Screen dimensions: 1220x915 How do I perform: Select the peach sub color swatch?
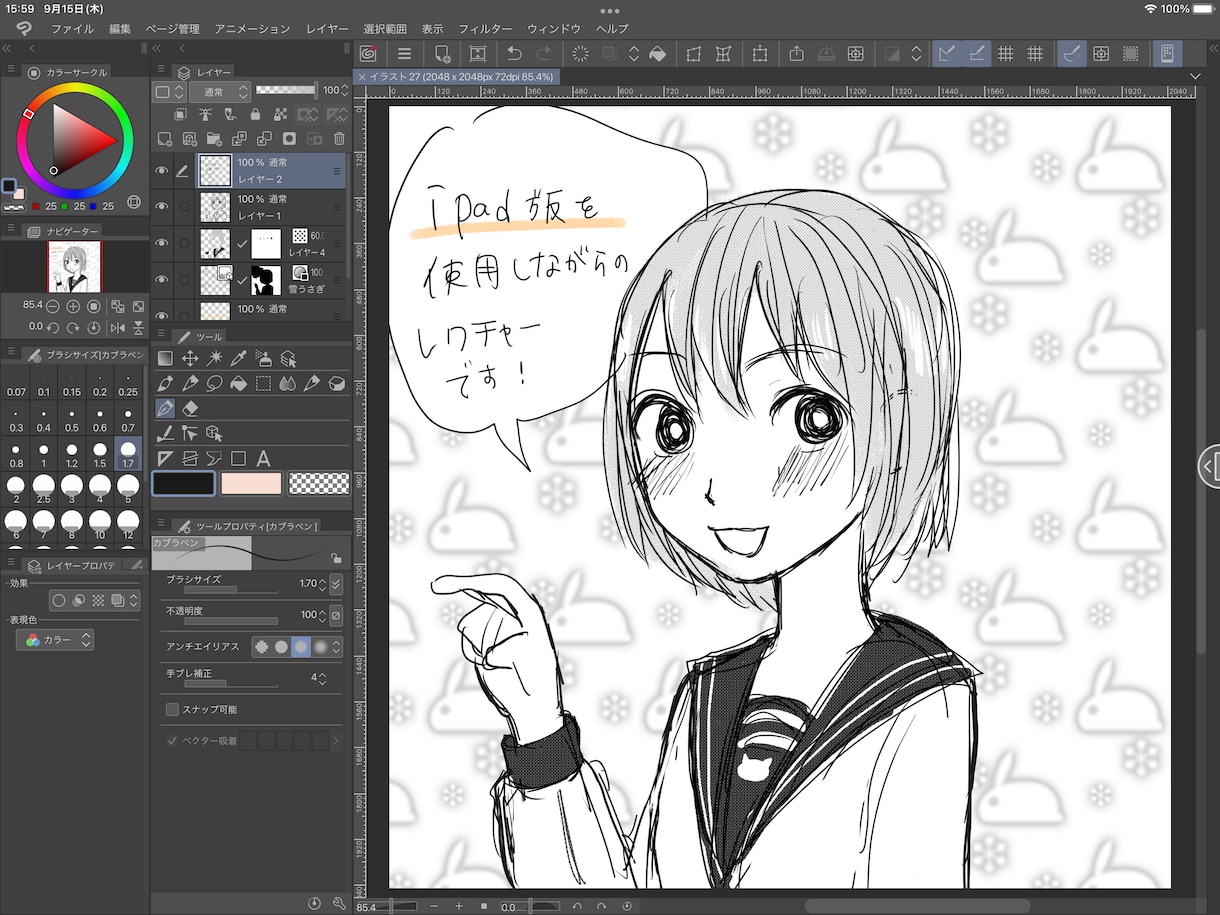tap(252, 484)
